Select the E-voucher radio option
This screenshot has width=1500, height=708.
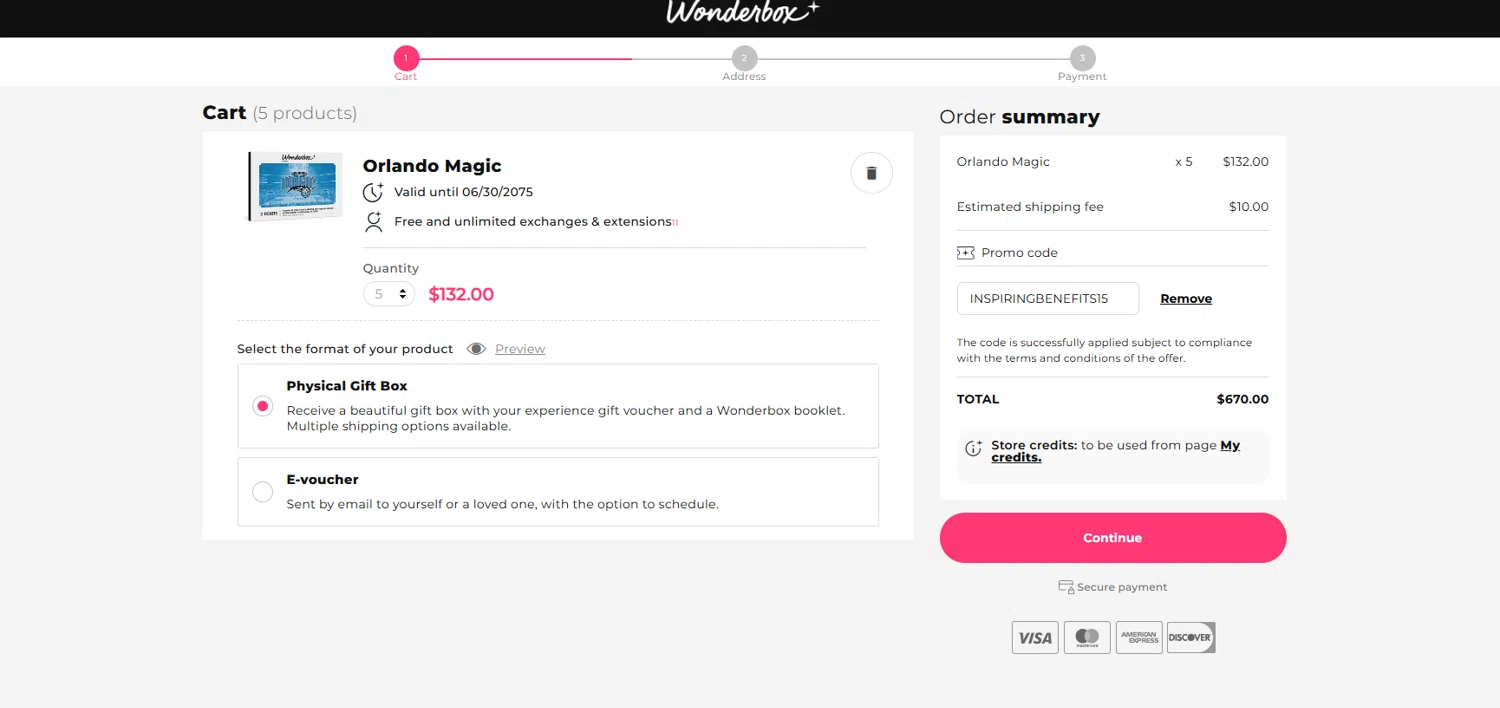262,492
